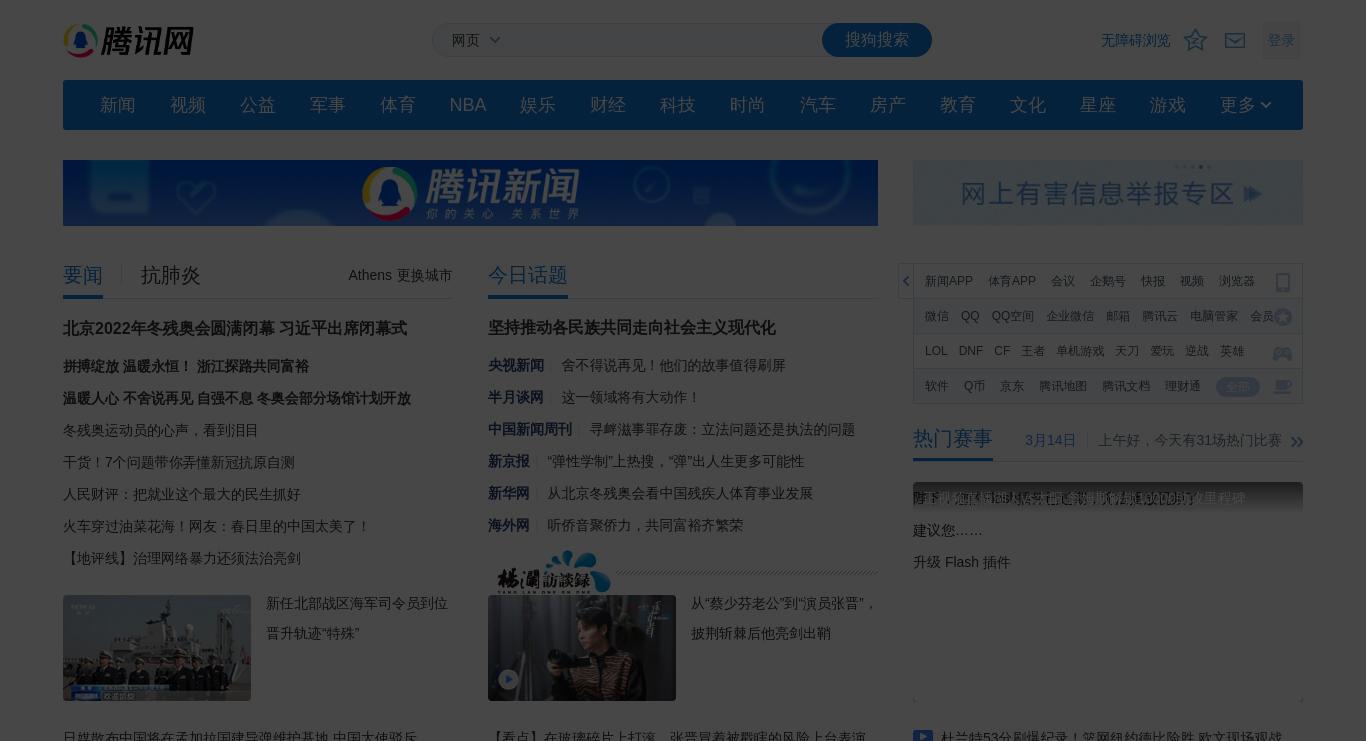
Task: Open the mail envelope icon in header
Action: 1235,40
